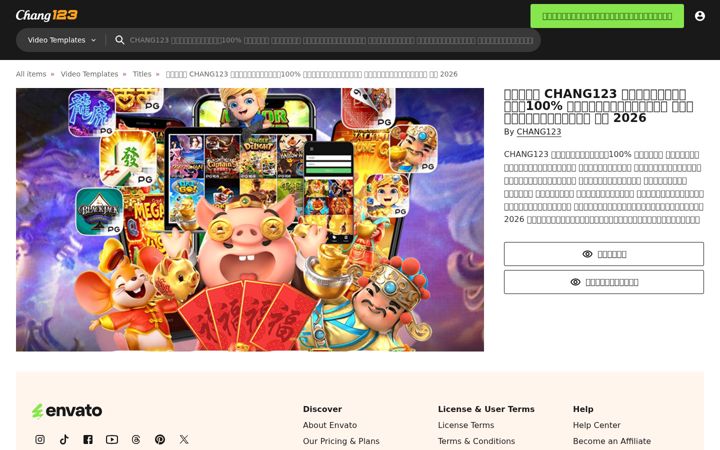Click the item title ending in 2026
This screenshot has width=720, height=450.
coord(598,106)
